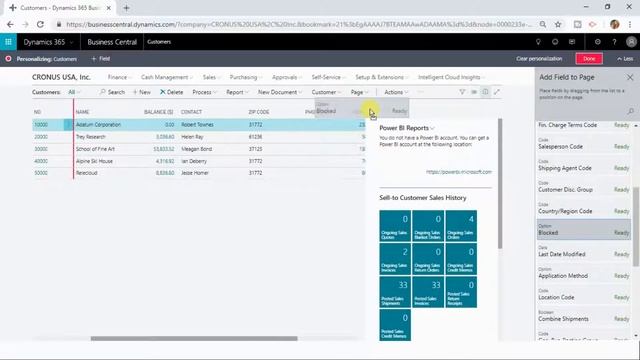
Task: Select the Alpine Ski House name cell
Action: (94, 161)
